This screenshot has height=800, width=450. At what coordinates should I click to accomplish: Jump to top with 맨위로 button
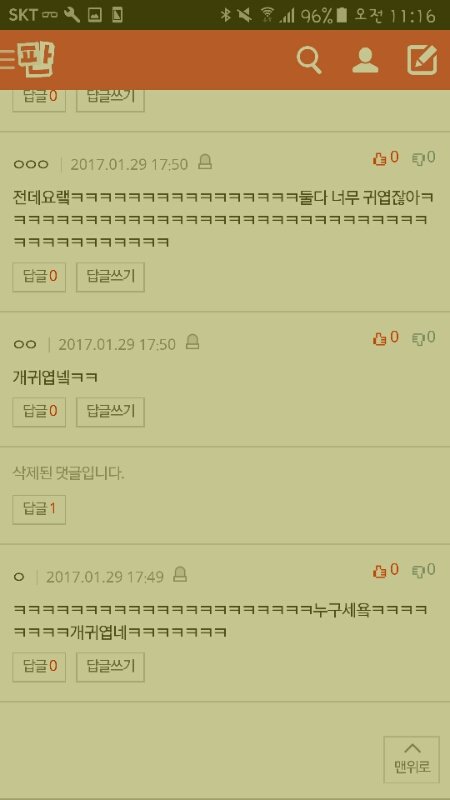(412, 759)
